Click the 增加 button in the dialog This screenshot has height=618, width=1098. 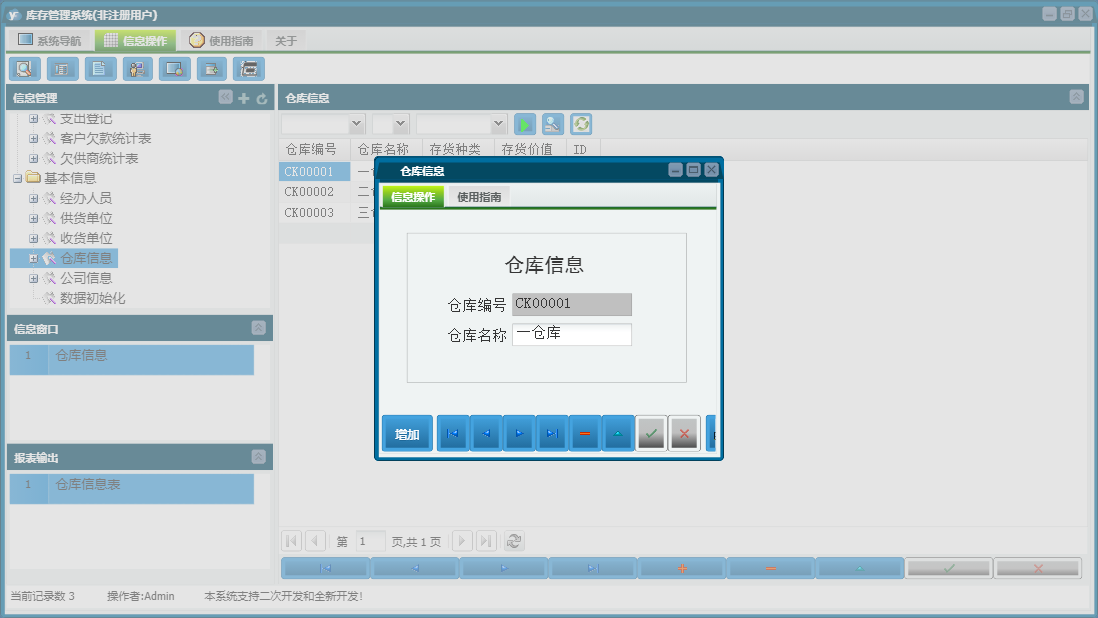coord(407,433)
